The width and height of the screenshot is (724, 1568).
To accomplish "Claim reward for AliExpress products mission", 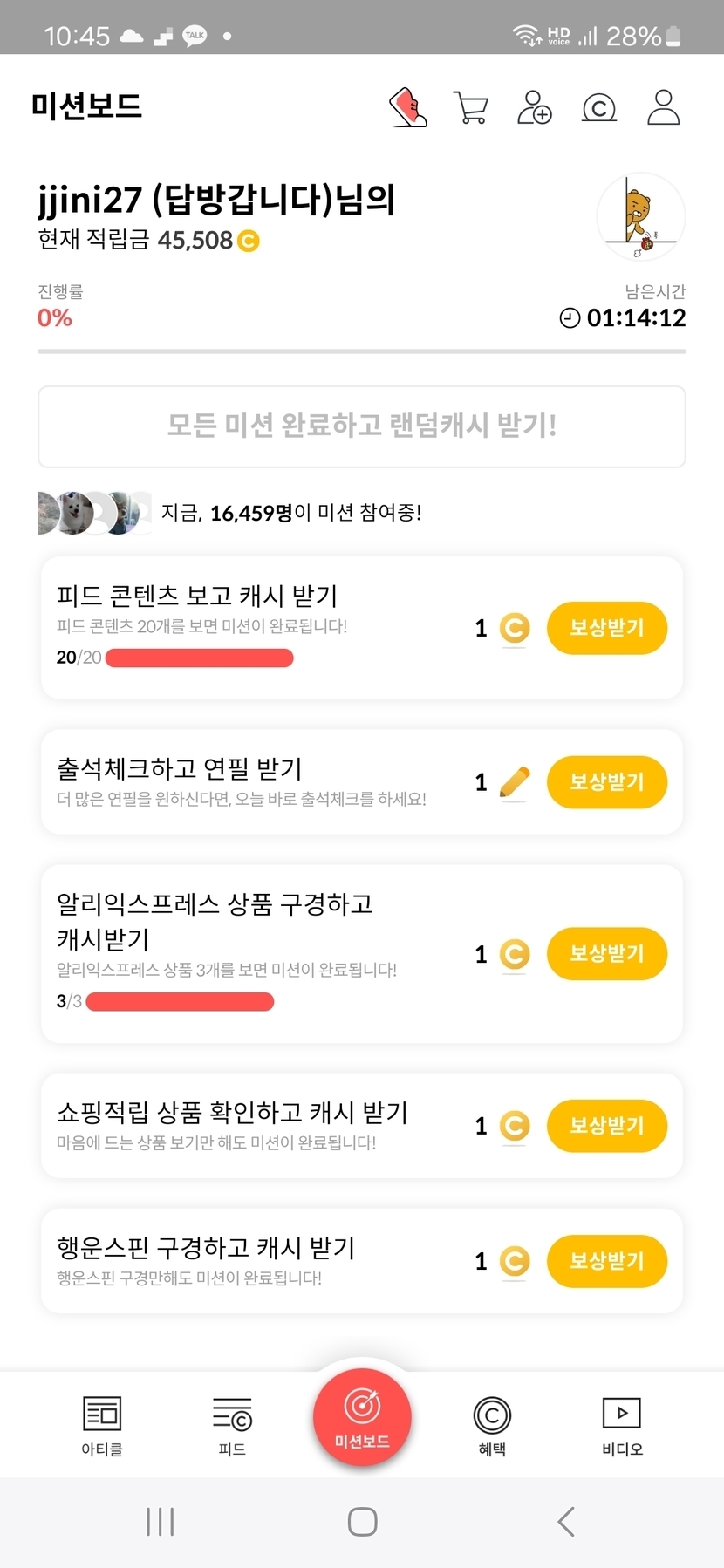I will pos(606,954).
